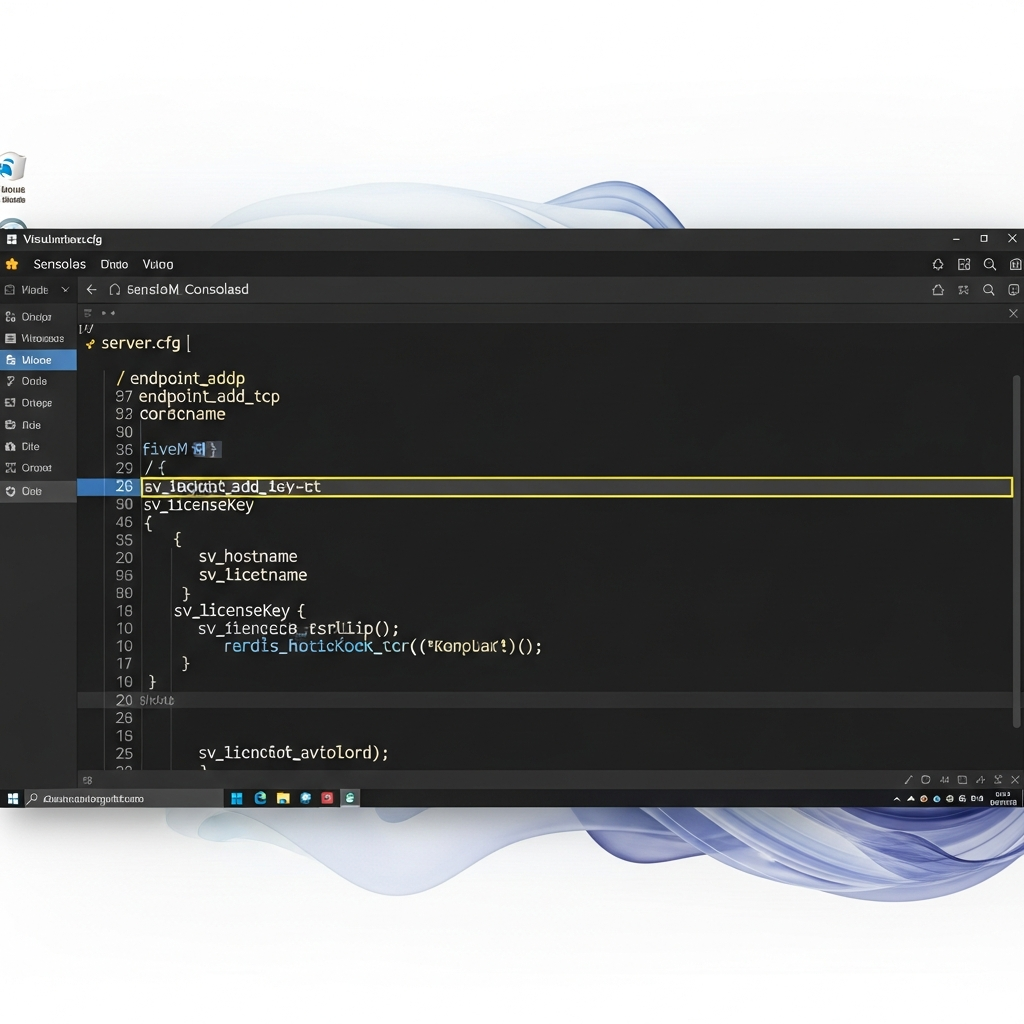Click line number 97 in the gutter
The height and width of the screenshot is (1024, 1024).
click(x=124, y=396)
